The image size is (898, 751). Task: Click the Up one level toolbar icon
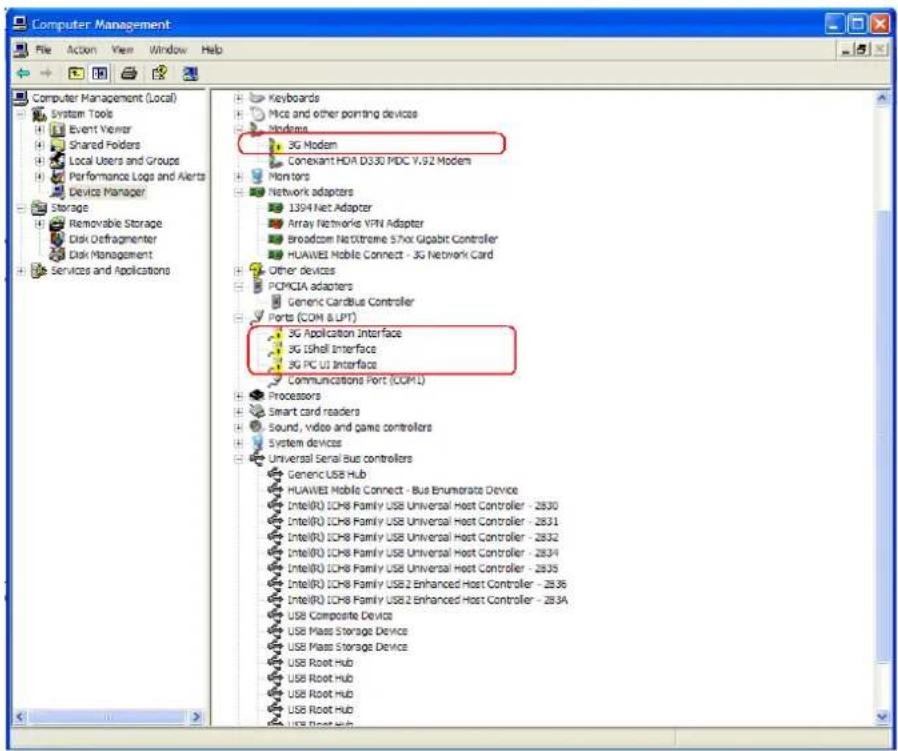76,73
